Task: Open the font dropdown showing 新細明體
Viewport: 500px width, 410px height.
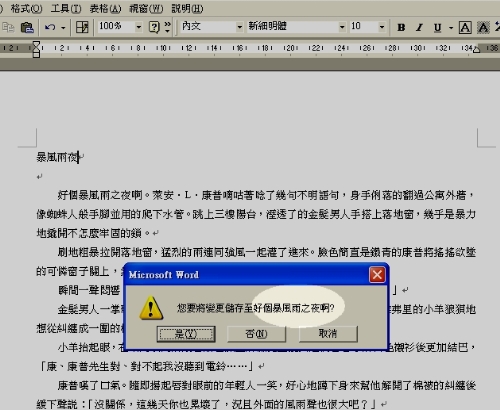Action: [x=342, y=27]
